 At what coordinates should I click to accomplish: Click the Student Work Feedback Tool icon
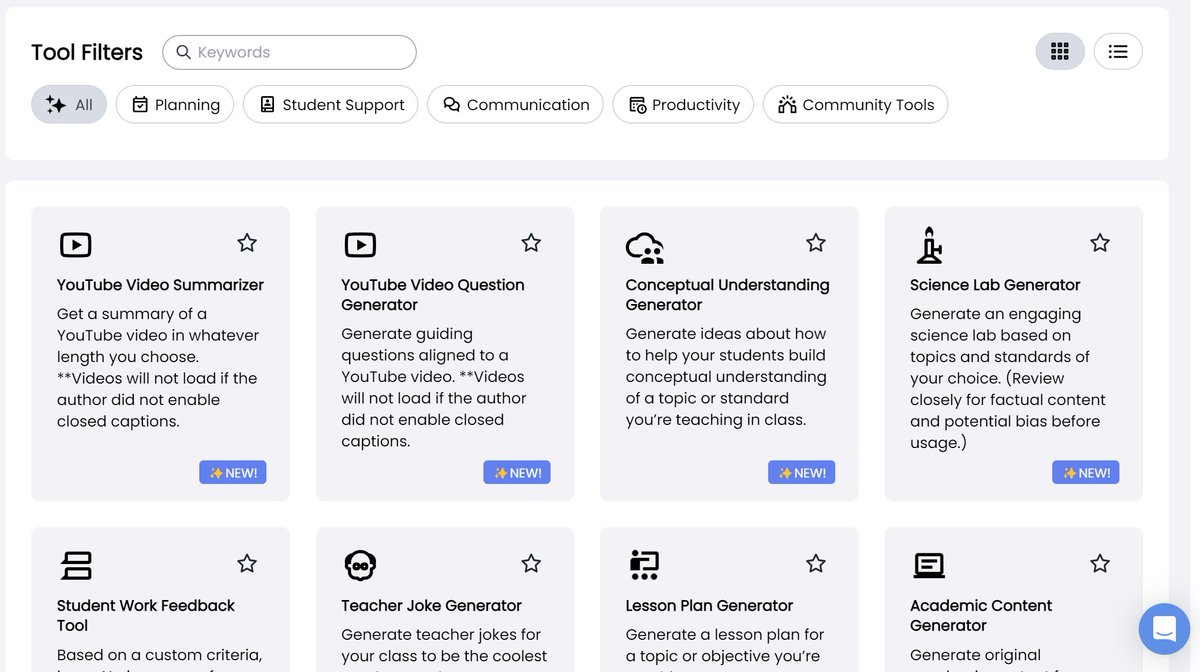pos(76,565)
